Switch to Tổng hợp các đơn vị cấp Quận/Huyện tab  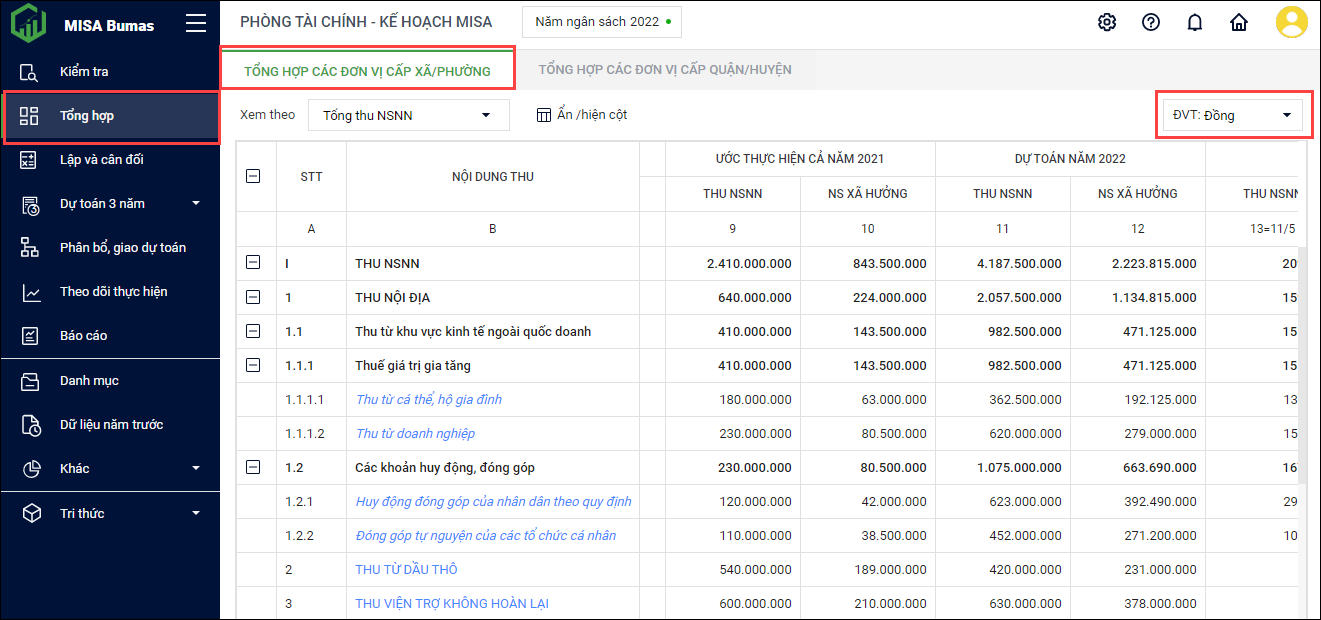665,70
